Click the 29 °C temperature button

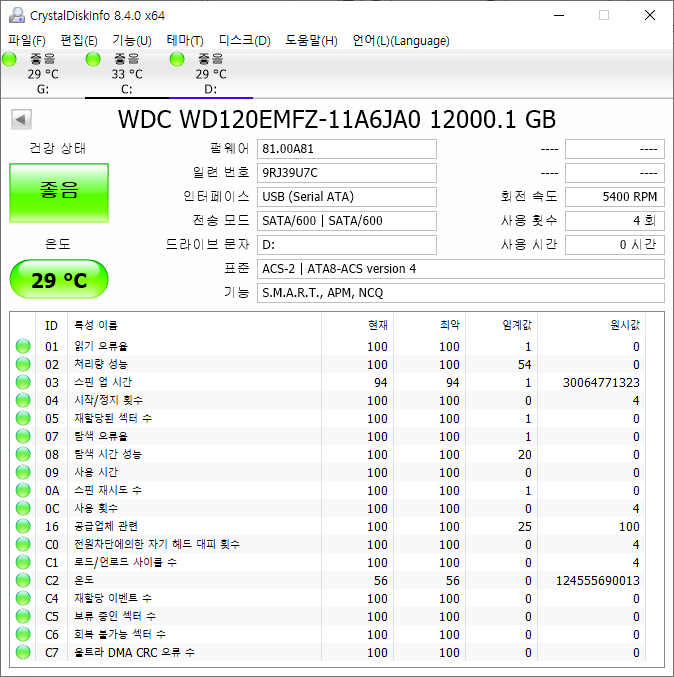(59, 279)
